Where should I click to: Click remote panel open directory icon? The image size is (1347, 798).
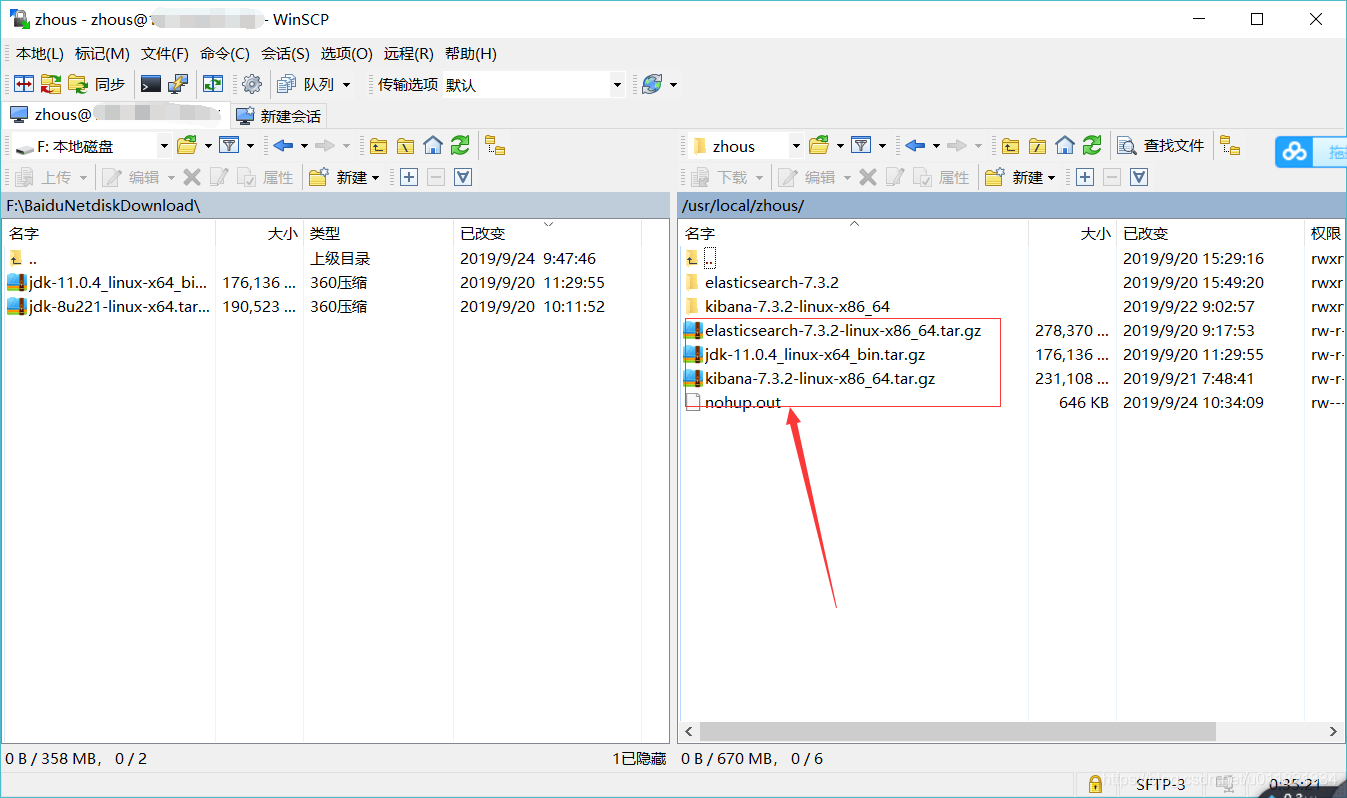(819, 146)
